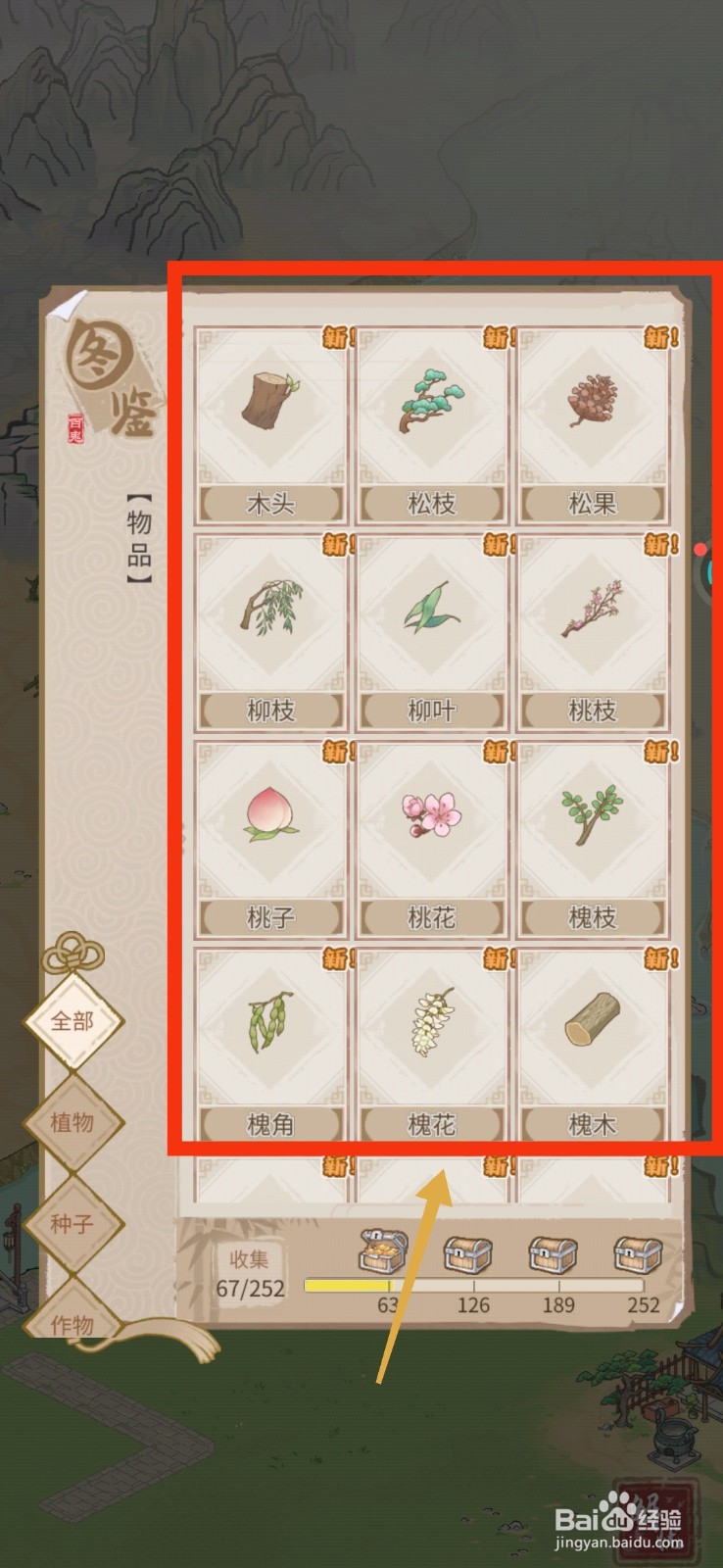Viewport: 723px width, 1568px height.
Task: Open the 柳枝 willow branch card
Action: click(x=270, y=633)
